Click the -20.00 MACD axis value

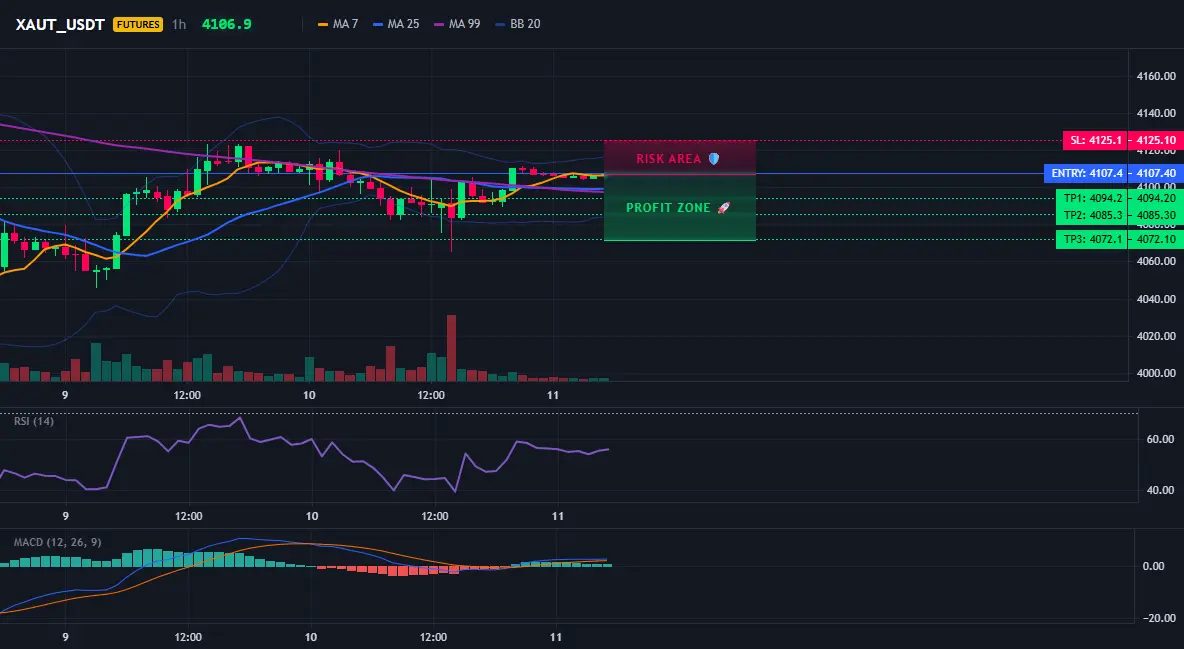click(1159, 618)
